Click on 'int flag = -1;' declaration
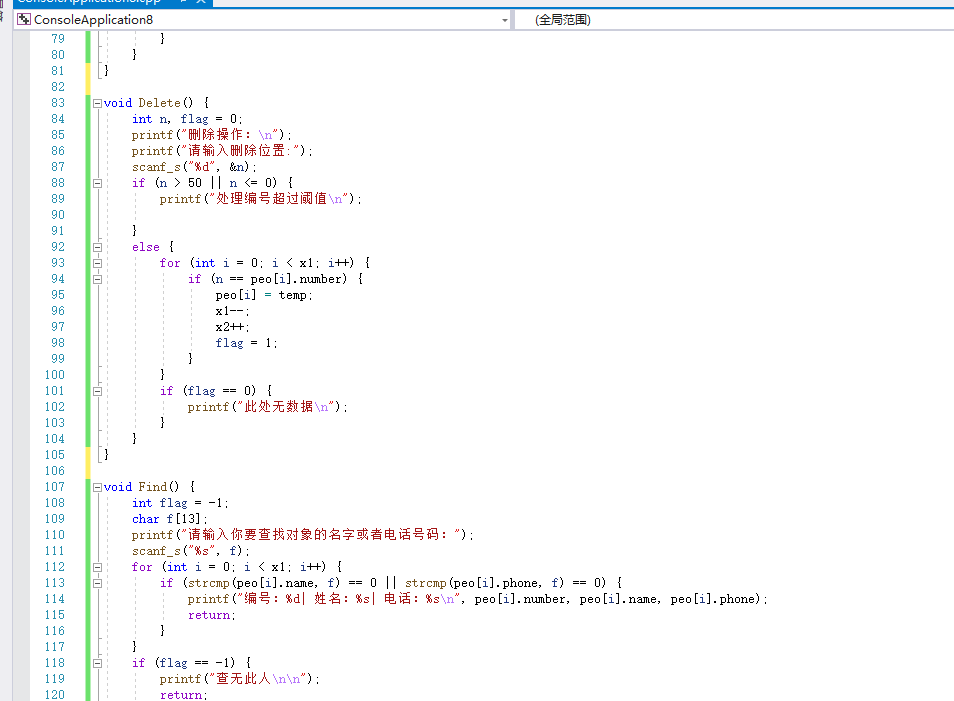The height and width of the screenshot is (701, 954). click(x=180, y=503)
